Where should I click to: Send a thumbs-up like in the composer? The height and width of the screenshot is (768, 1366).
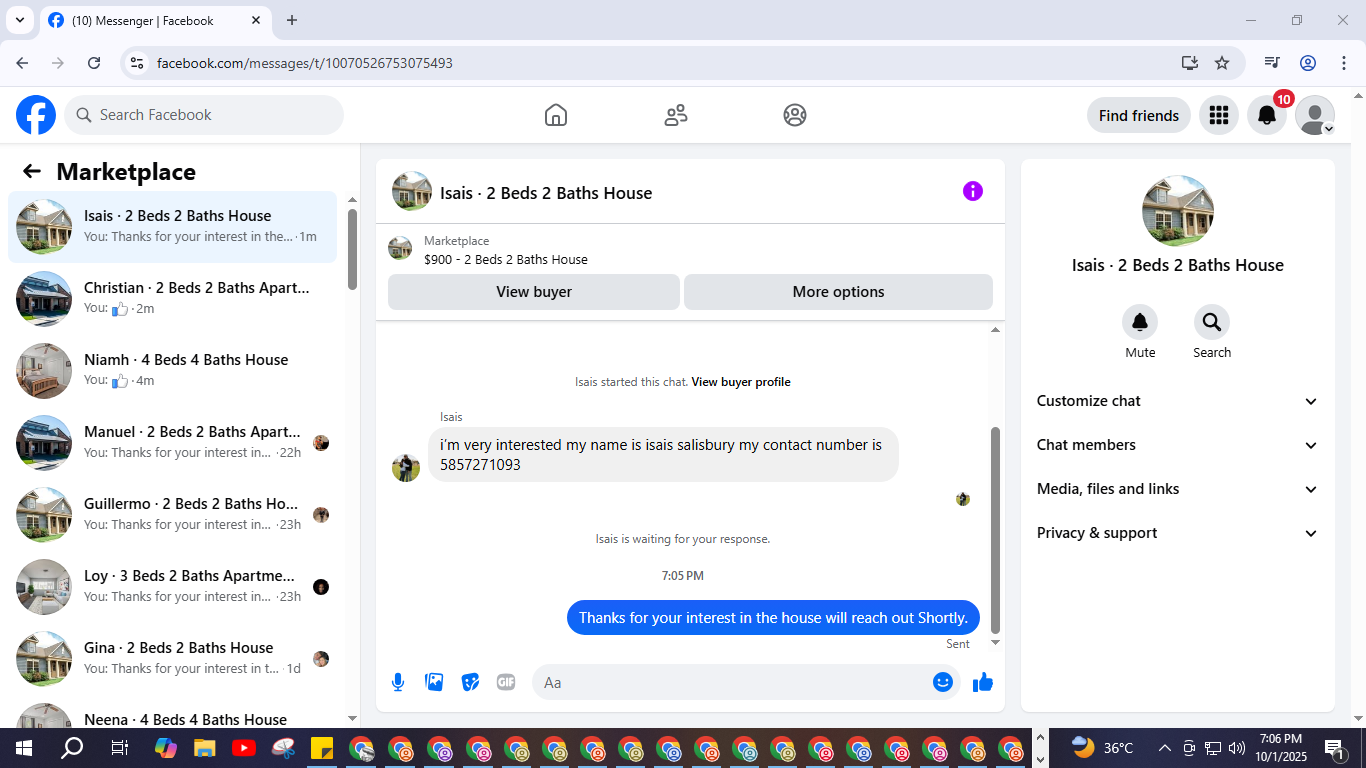[983, 682]
